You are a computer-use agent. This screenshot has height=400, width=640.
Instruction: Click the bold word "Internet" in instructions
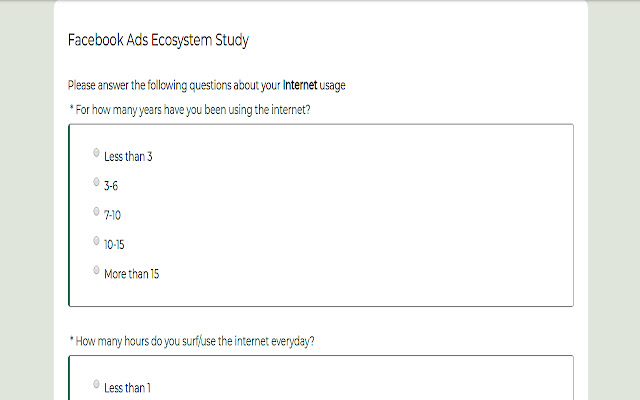point(300,86)
